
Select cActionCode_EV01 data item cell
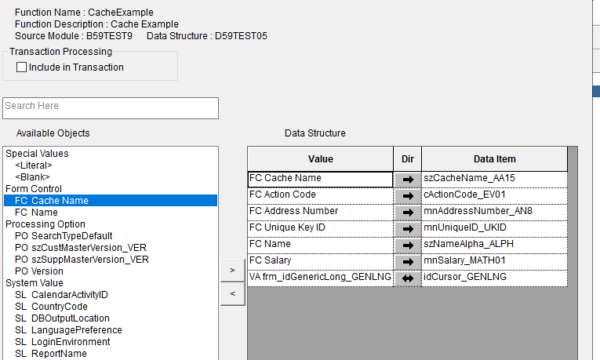click(495, 196)
